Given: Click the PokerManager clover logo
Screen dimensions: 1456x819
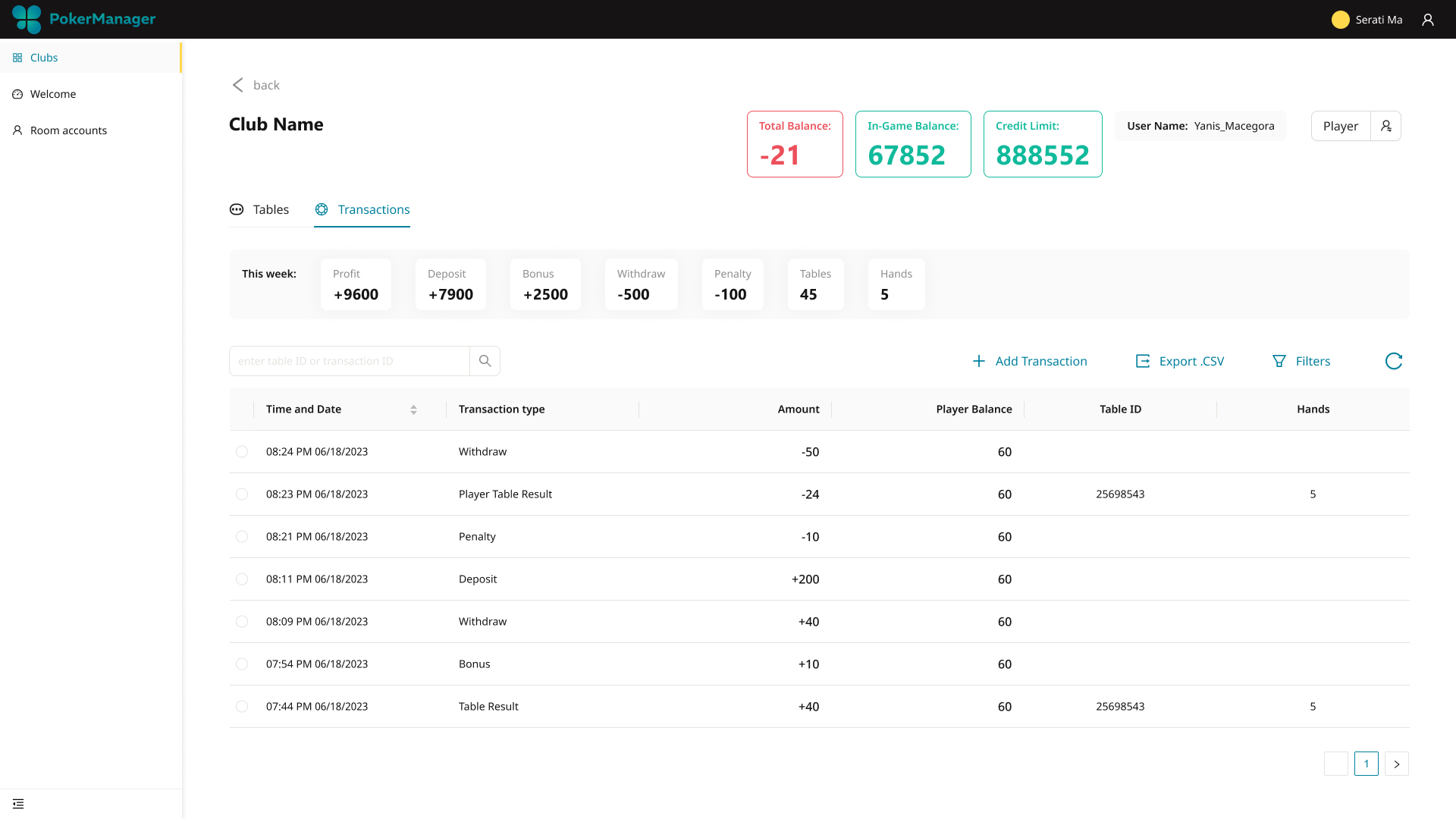Looking at the screenshot, I should click(x=27, y=19).
